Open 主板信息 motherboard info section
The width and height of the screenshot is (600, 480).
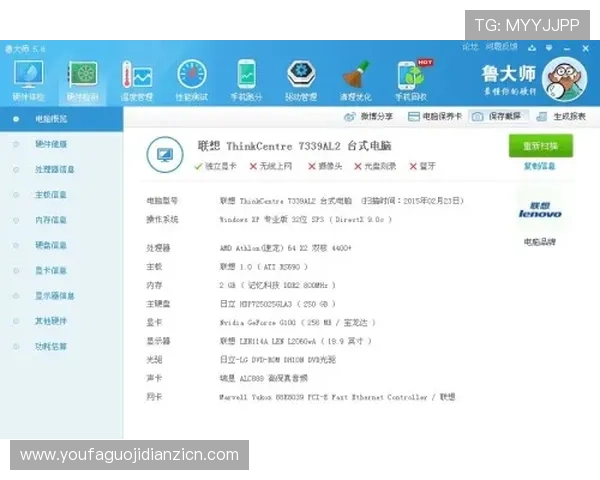point(51,194)
